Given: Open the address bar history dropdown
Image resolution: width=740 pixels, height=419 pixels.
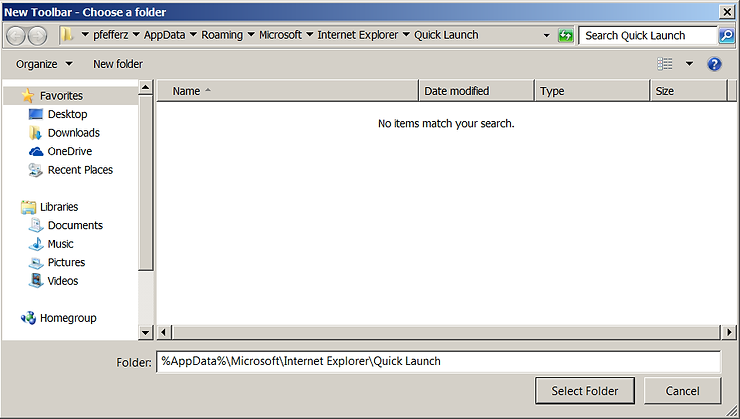Looking at the screenshot, I should (x=547, y=35).
